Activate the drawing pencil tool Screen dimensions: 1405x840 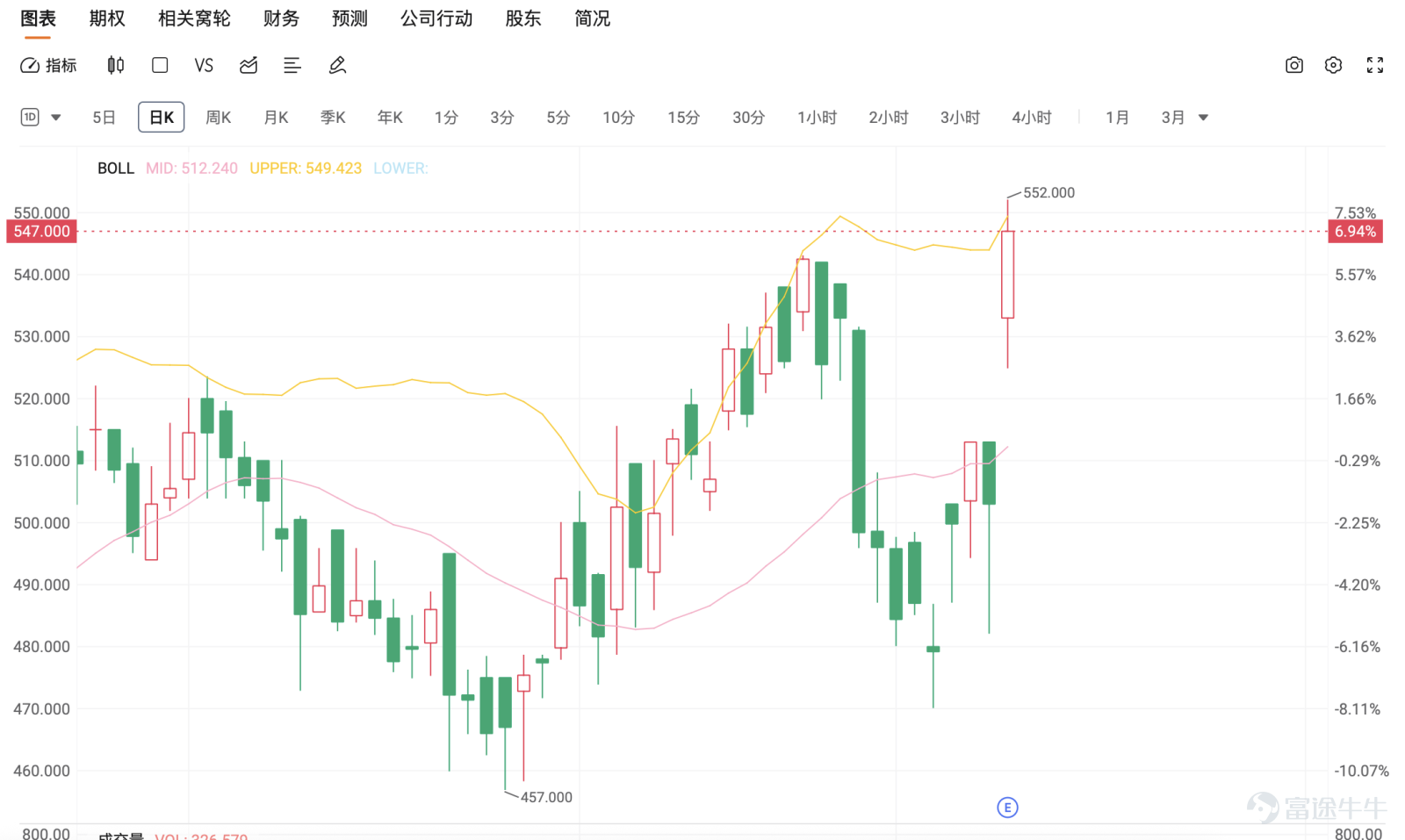coord(337,65)
